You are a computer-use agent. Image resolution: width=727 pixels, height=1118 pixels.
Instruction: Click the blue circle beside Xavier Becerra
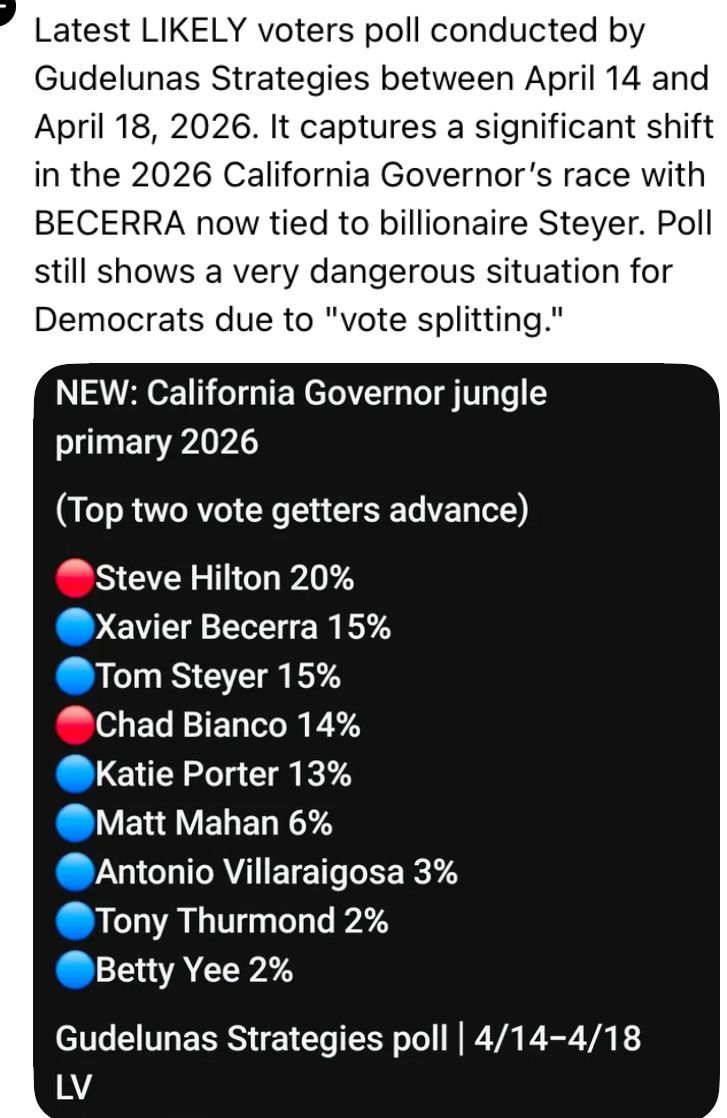(x=75, y=627)
